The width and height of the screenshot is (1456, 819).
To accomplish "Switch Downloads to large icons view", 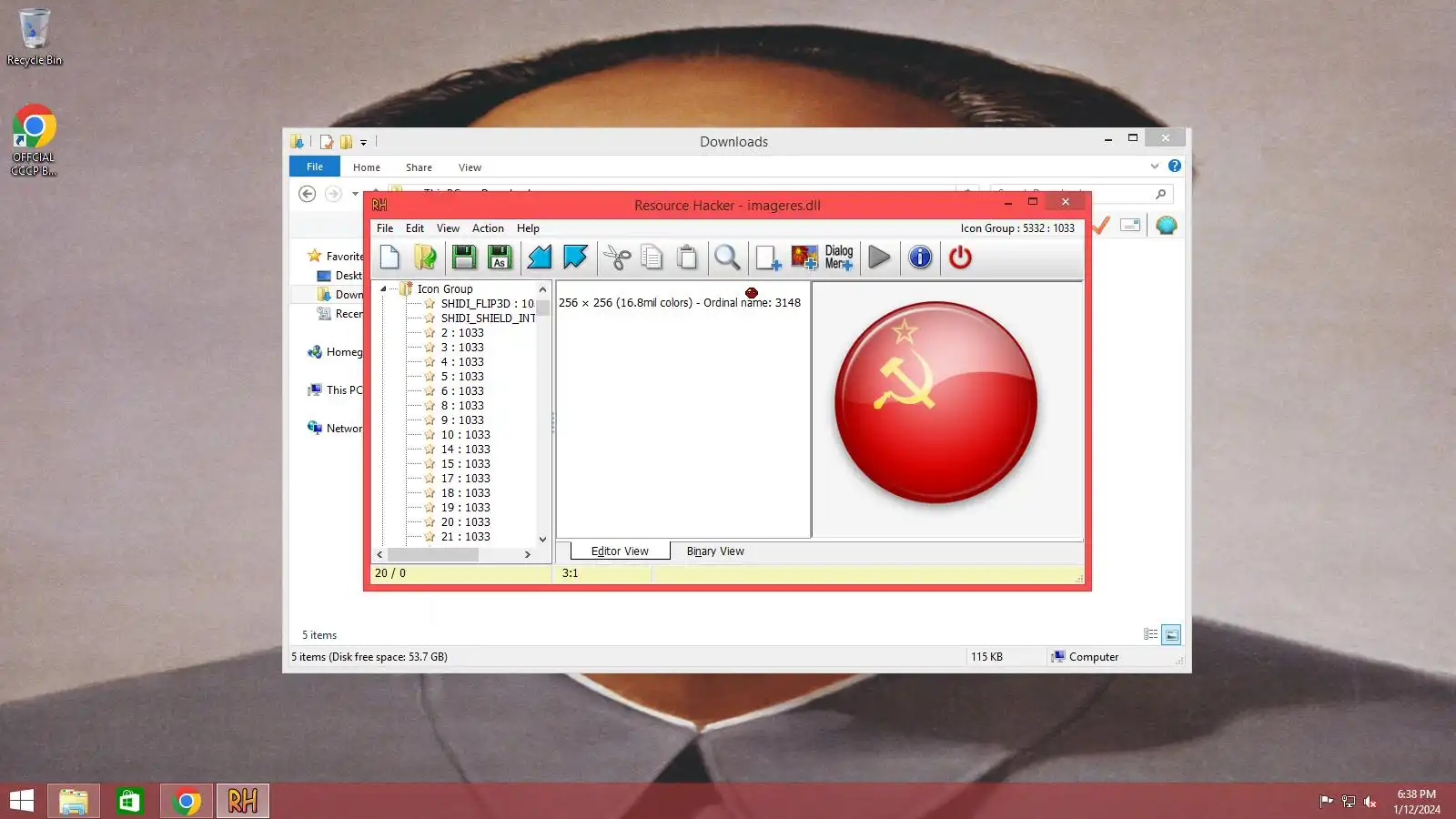I will [1171, 634].
